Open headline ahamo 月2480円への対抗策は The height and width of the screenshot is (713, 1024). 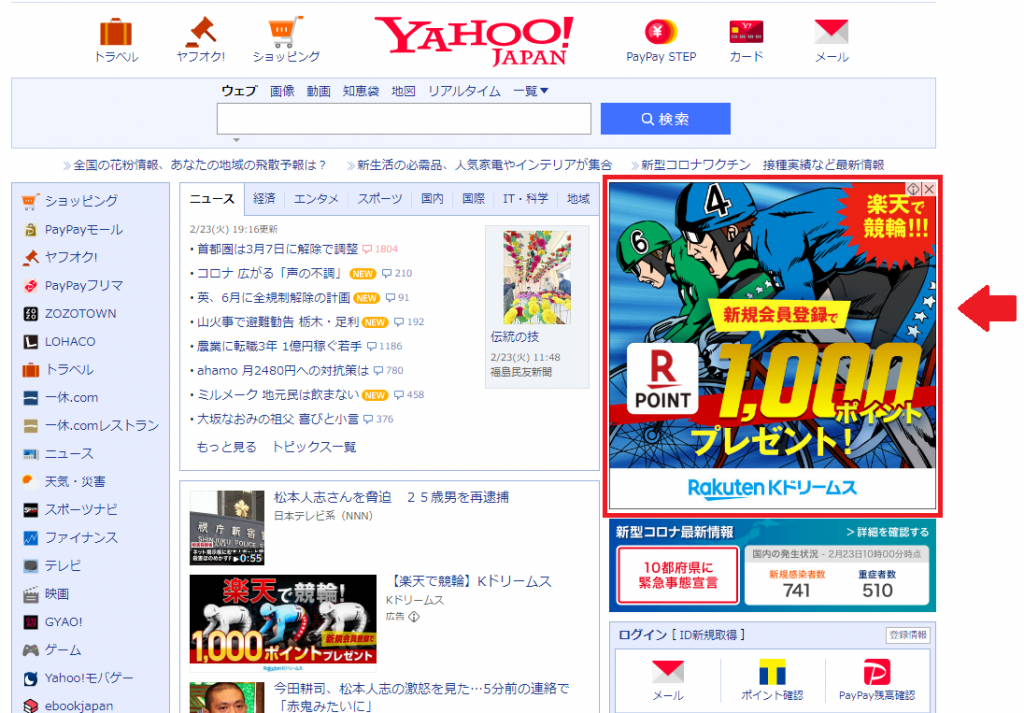pos(283,370)
